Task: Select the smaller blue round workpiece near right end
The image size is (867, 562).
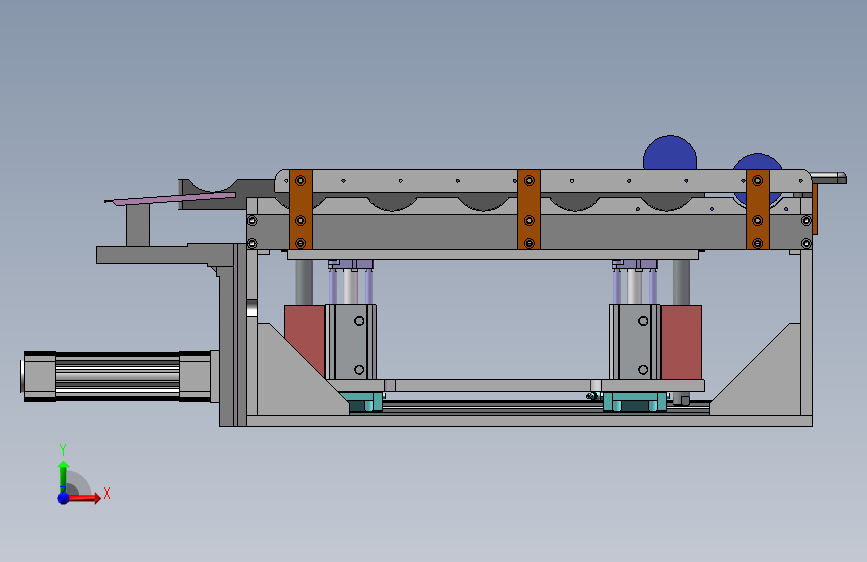Action: point(757,161)
